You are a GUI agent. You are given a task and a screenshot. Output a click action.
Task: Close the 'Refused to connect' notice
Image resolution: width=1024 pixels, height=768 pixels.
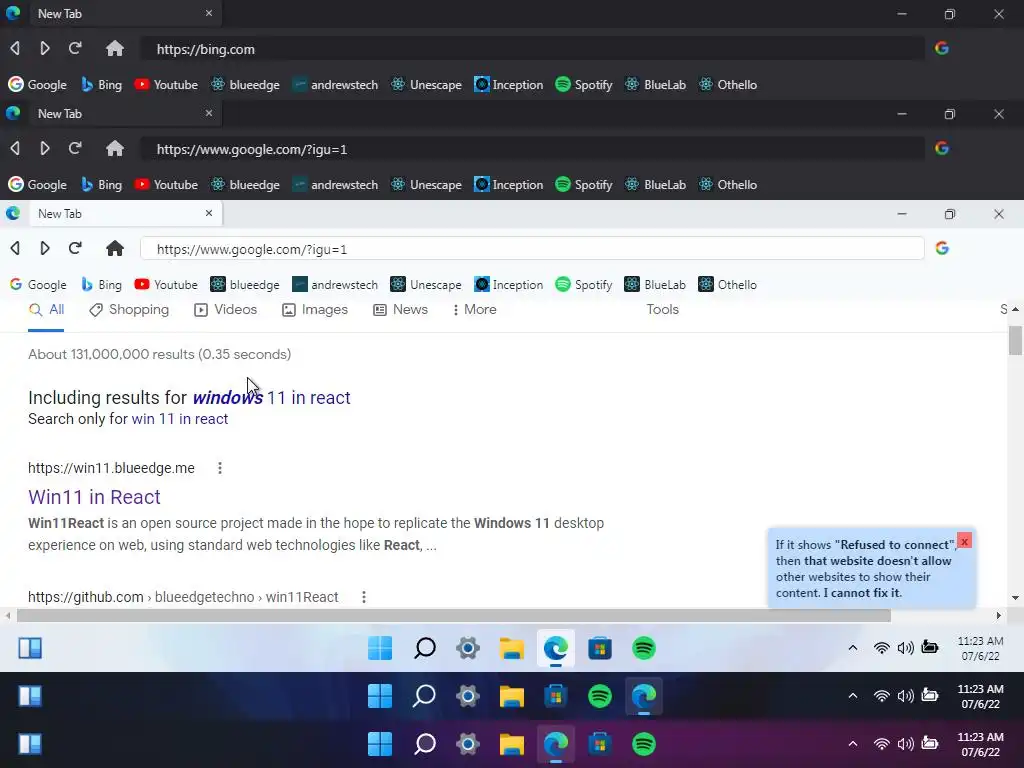pyautogui.click(x=965, y=541)
